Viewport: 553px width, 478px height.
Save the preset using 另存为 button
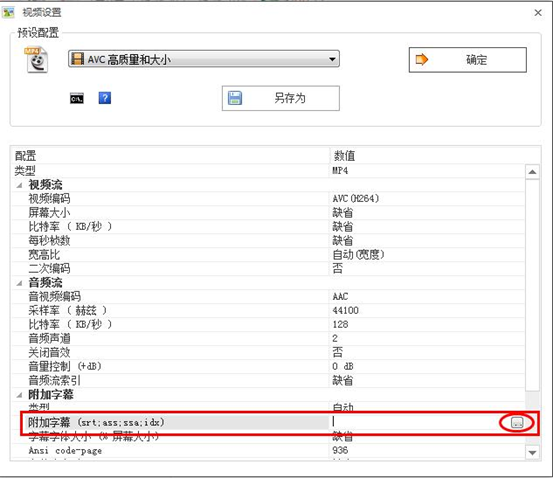[281, 98]
